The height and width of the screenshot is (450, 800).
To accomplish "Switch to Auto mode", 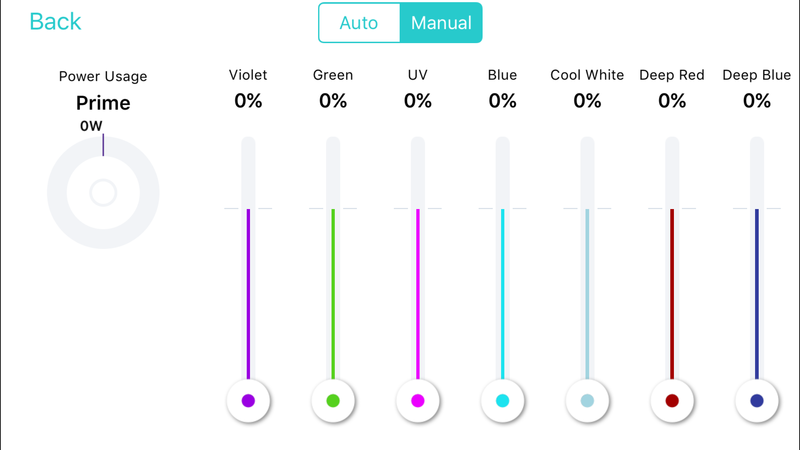I will click(x=359, y=22).
